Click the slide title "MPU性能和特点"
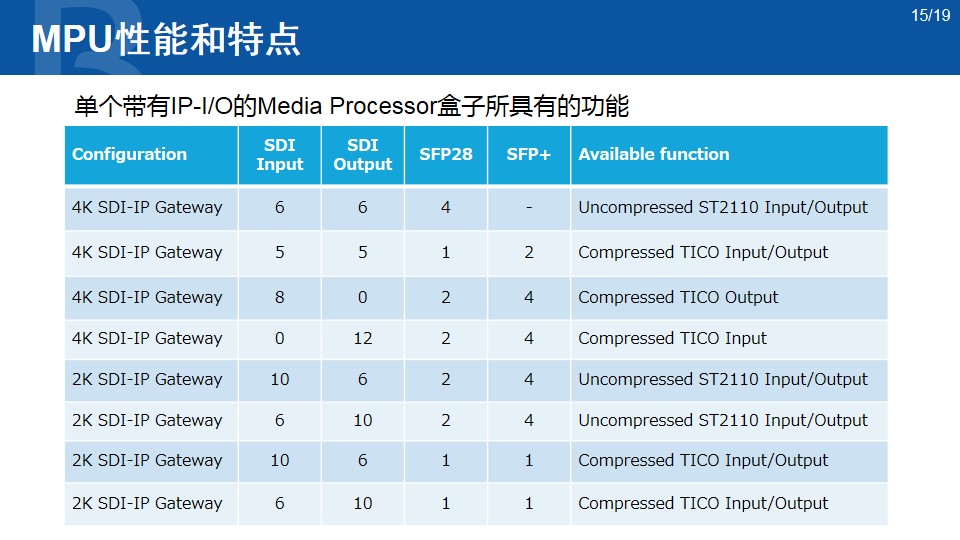 166,40
